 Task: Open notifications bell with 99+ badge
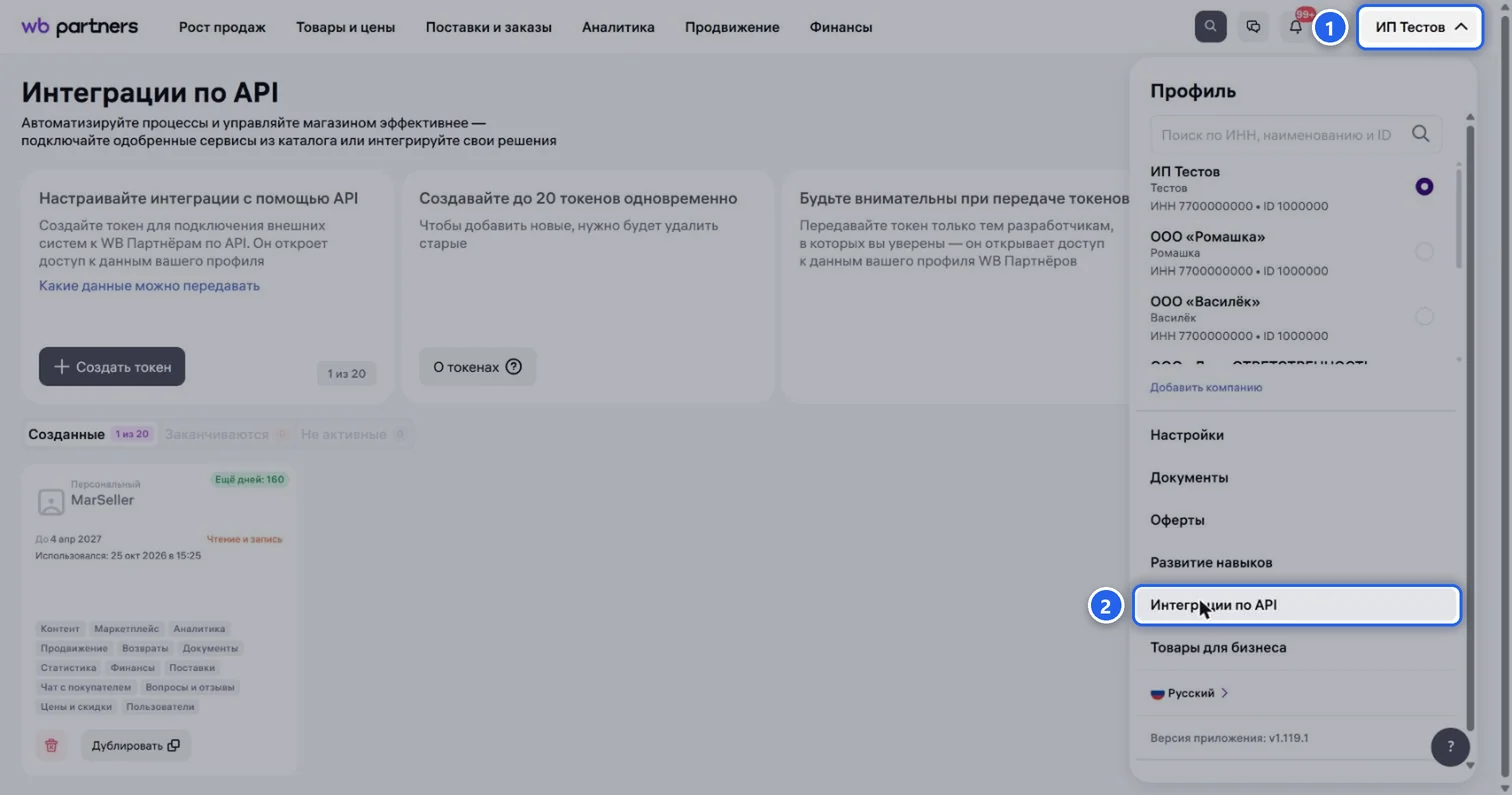click(1296, 27)
